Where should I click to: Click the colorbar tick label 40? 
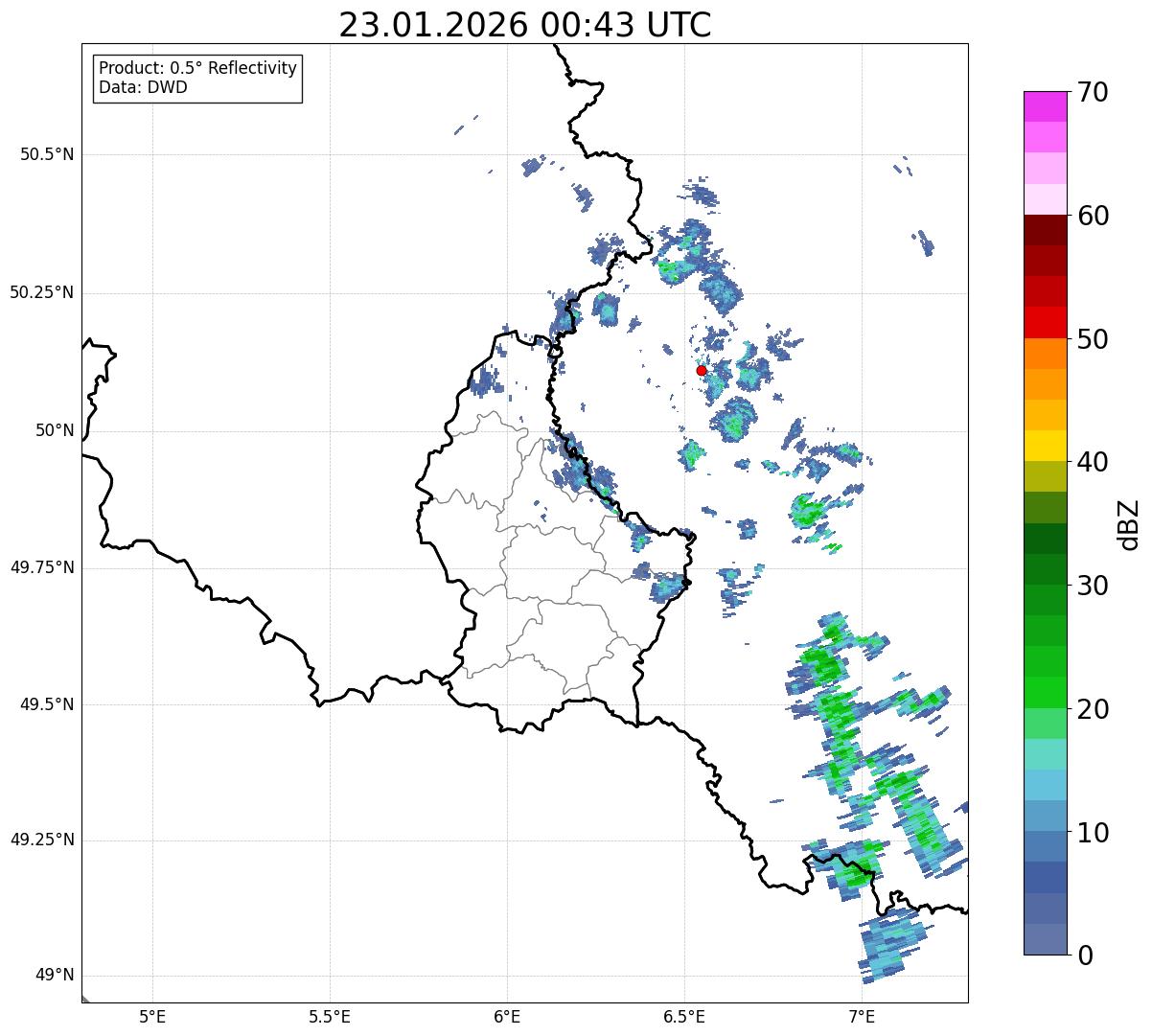pyautogui.click(x=1093, y=462)
